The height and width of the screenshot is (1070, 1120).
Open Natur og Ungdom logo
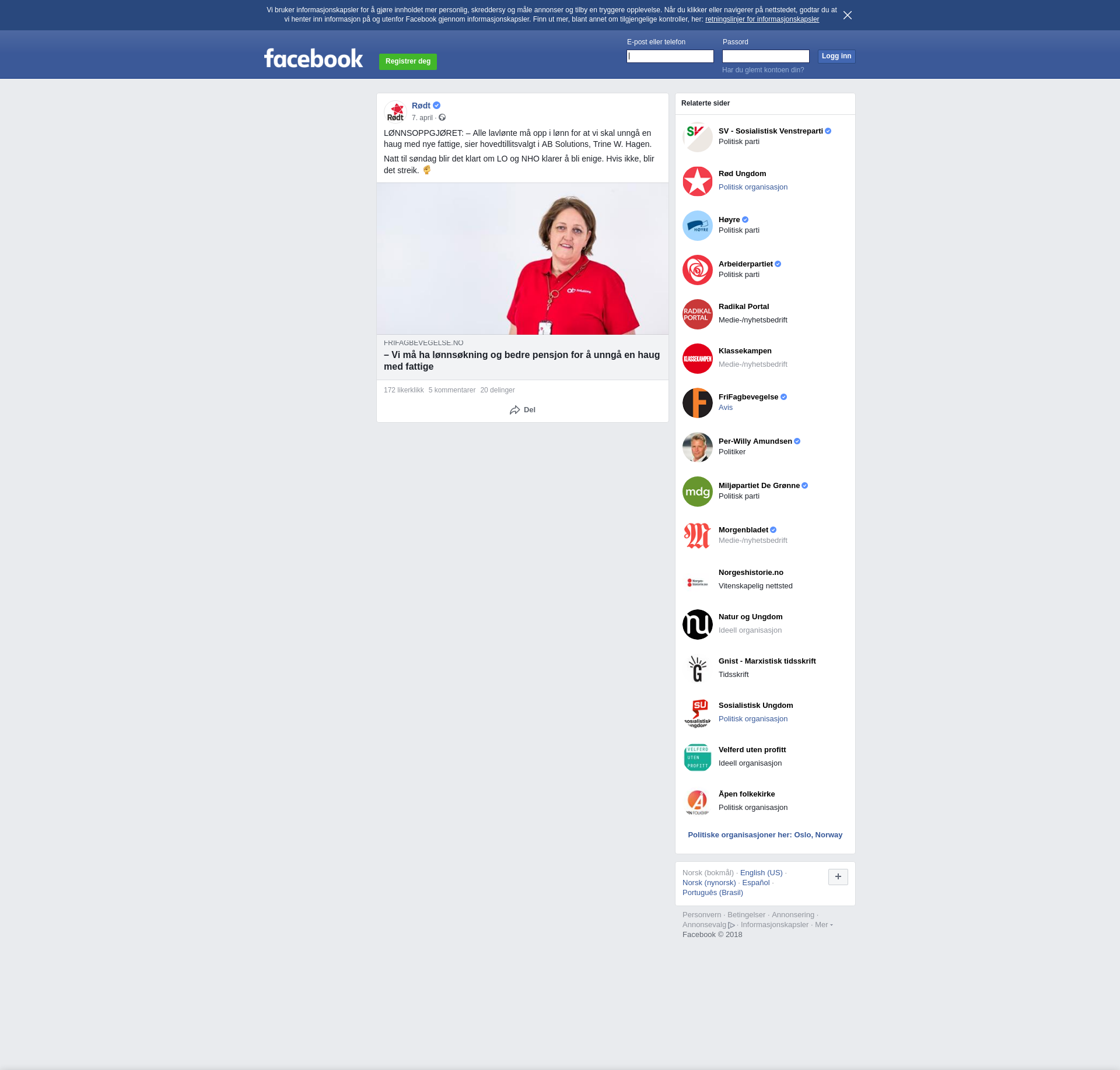click(698, 625)
